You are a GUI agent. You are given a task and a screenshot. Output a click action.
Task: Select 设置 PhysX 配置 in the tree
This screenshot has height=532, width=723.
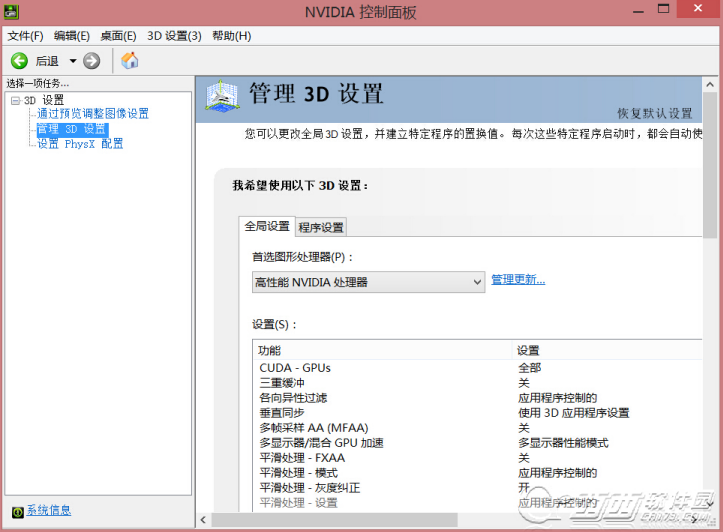coord(80,144)
